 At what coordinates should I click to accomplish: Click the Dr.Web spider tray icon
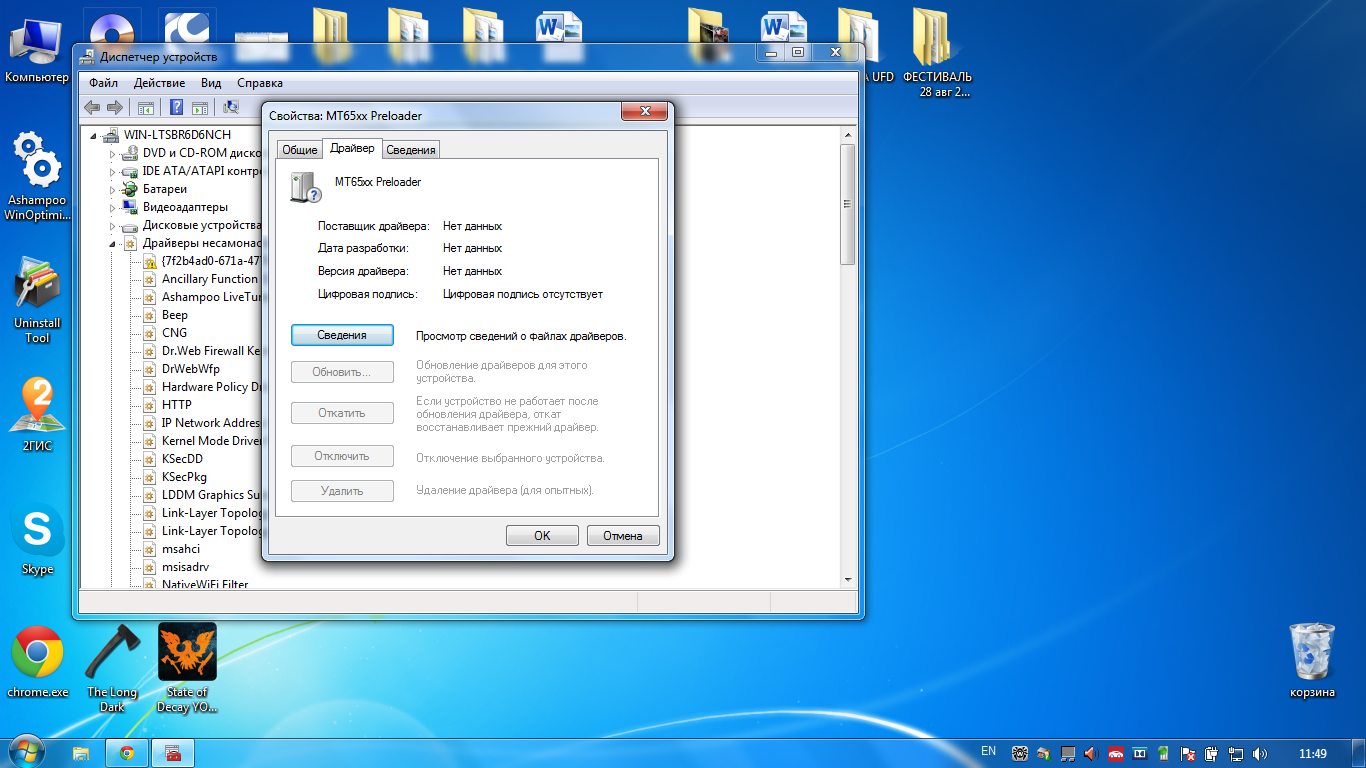[x=1020, y=753]
